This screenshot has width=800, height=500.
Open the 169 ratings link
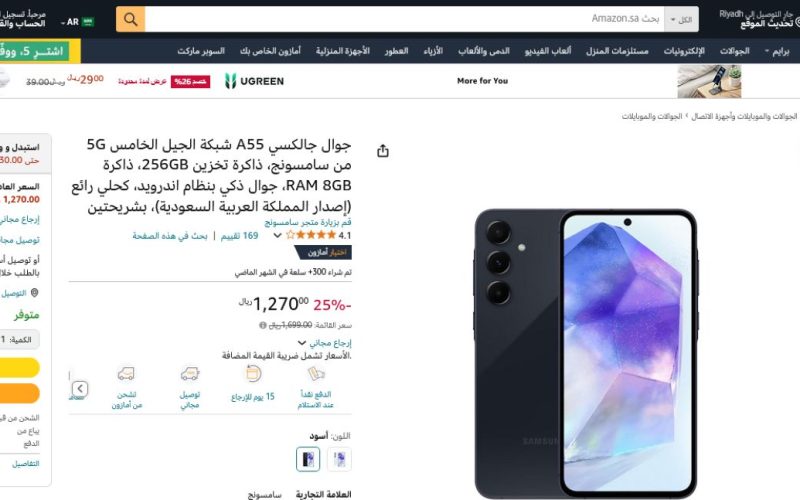[x=239, y=236]
